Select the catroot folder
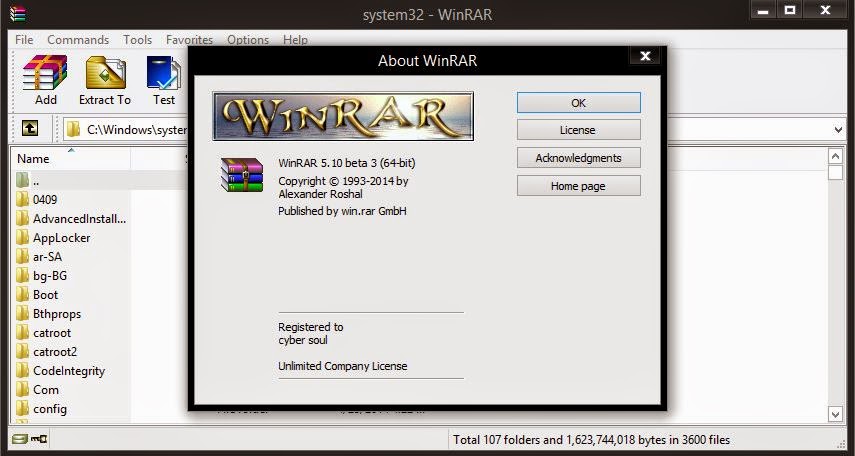Image resolution: width=855 pixels, height=456 pixels. (x=52, y=333)
